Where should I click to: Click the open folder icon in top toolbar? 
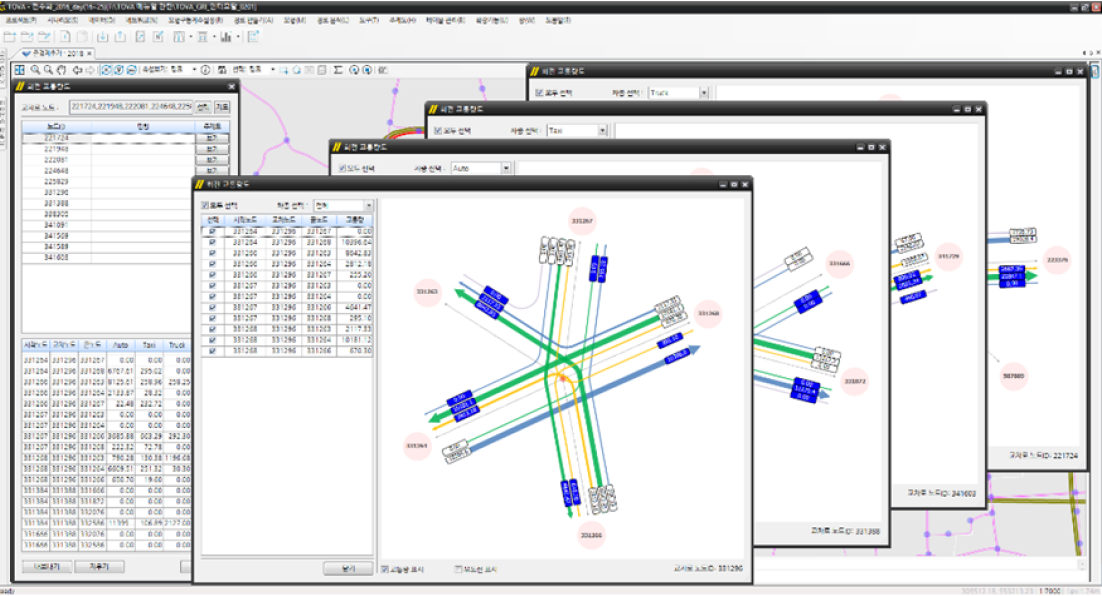point(26,37)
